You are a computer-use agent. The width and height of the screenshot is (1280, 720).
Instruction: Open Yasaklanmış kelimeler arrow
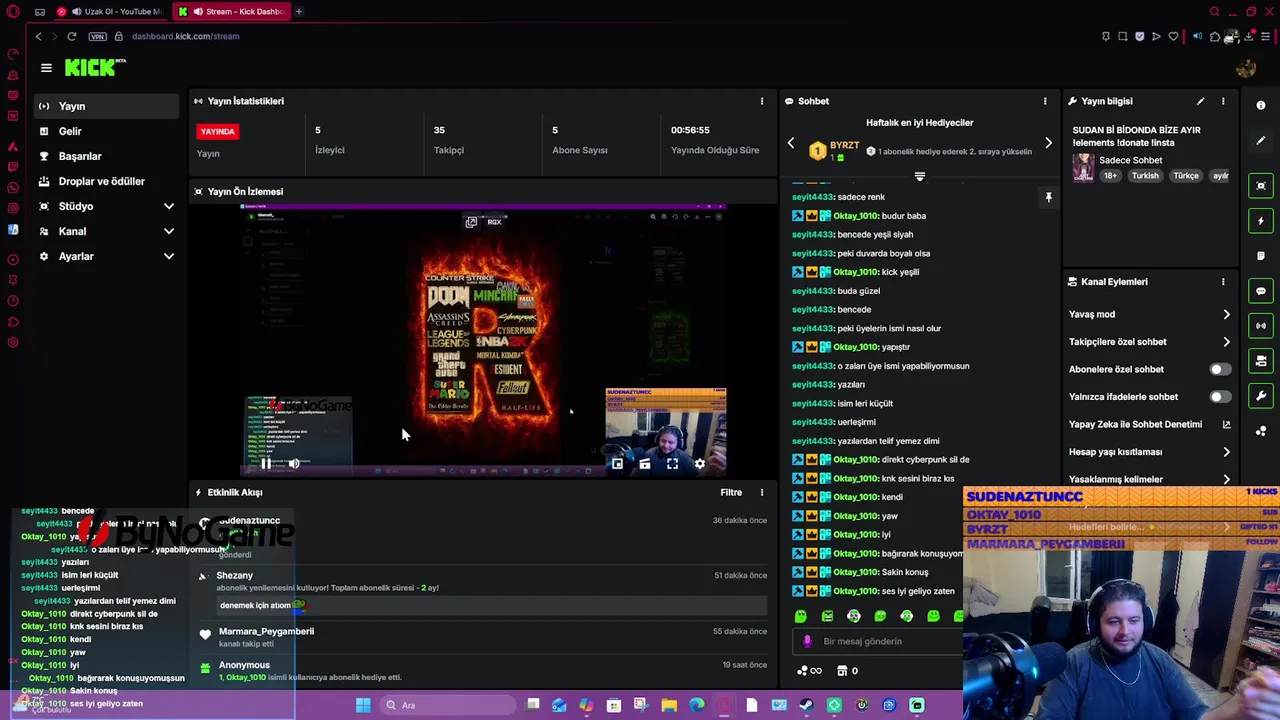tap(1226, 480)
